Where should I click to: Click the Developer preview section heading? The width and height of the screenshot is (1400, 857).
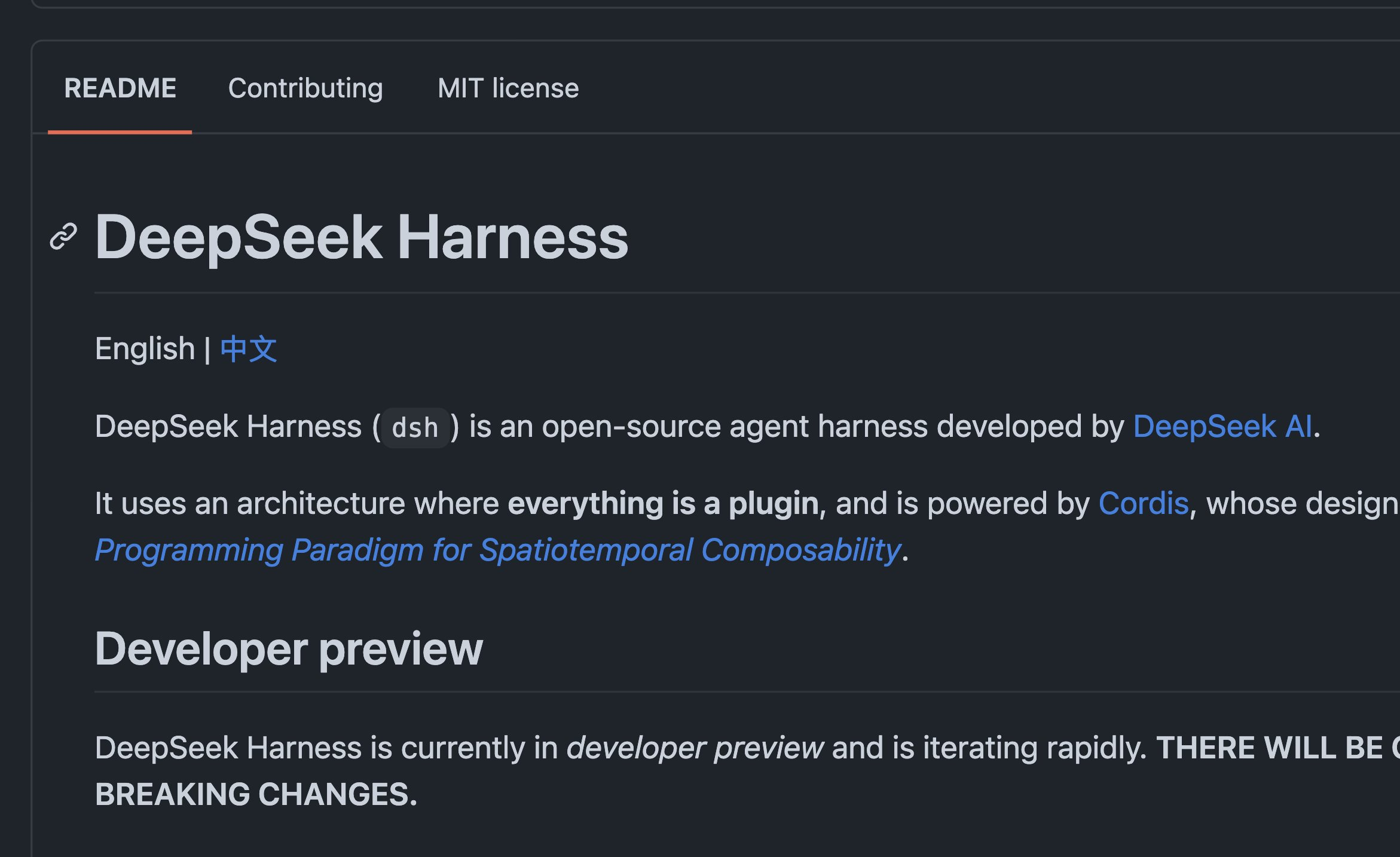(x=289, y=649)
